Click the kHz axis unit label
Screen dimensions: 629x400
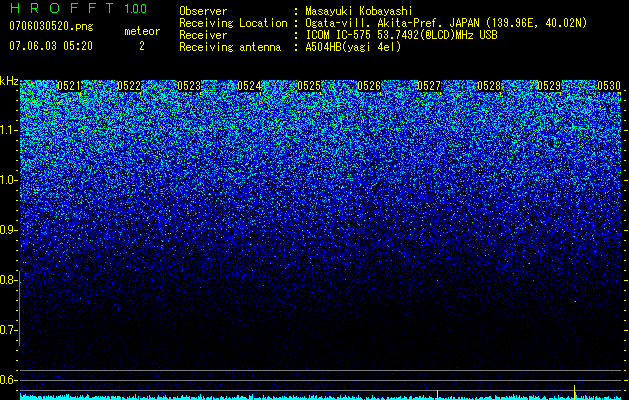[9, 81]
